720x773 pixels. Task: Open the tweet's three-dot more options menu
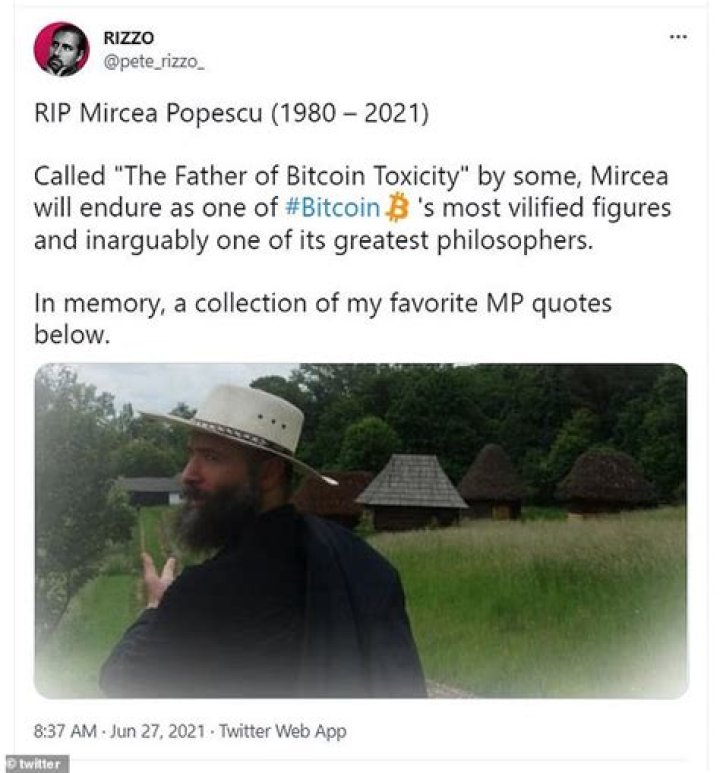(x=678, y=37)
